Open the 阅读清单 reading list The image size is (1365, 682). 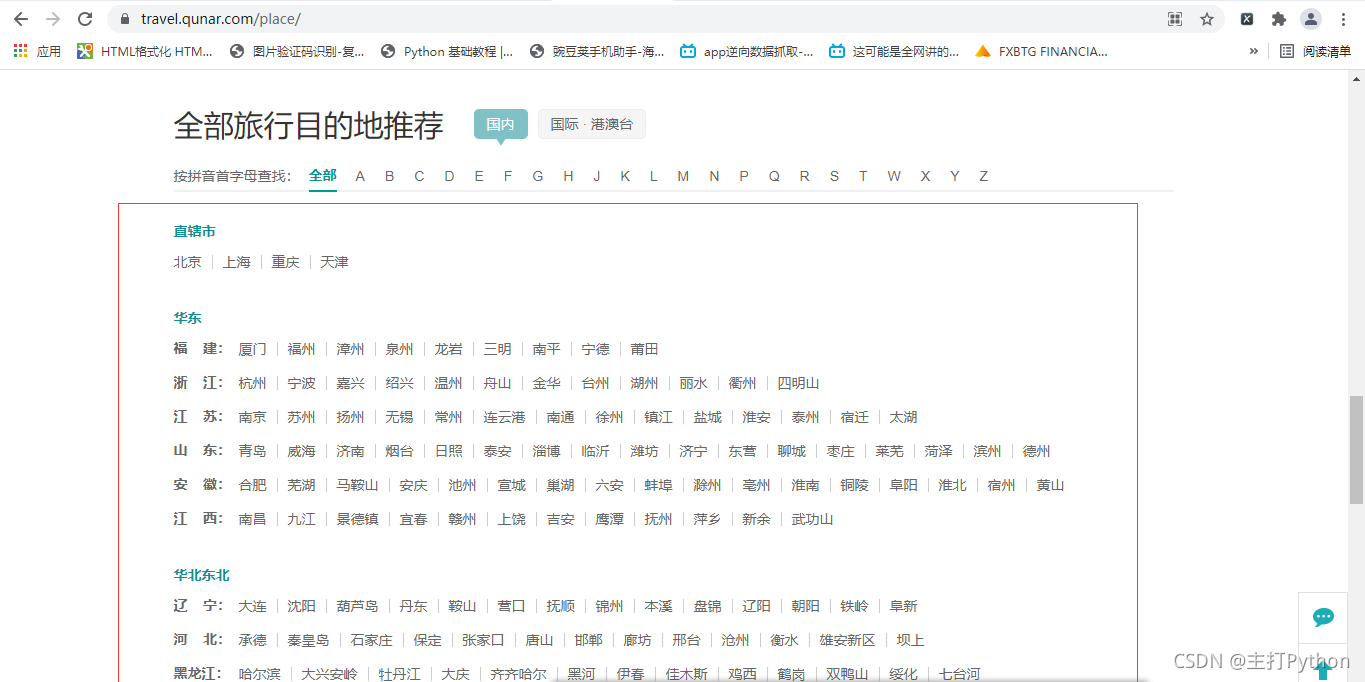1316,51
